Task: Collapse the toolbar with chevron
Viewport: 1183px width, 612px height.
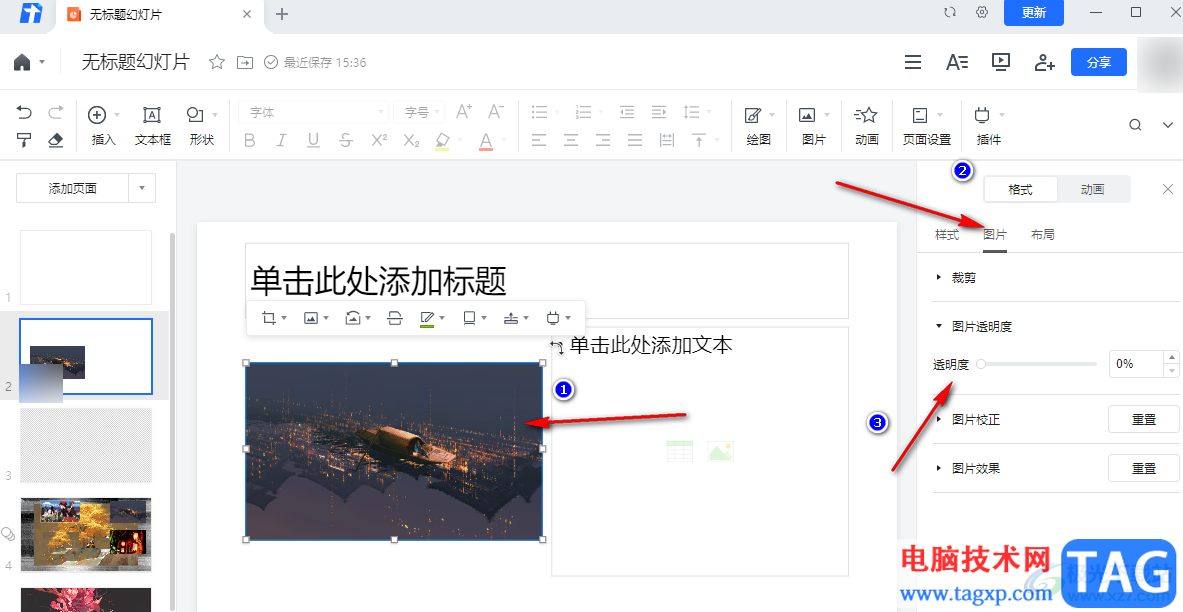Action: coord(1168,125)
